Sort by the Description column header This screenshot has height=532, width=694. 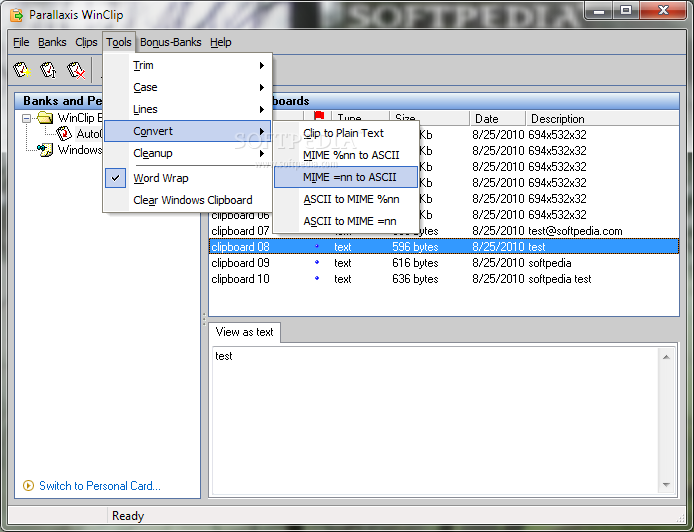point(602,119)
